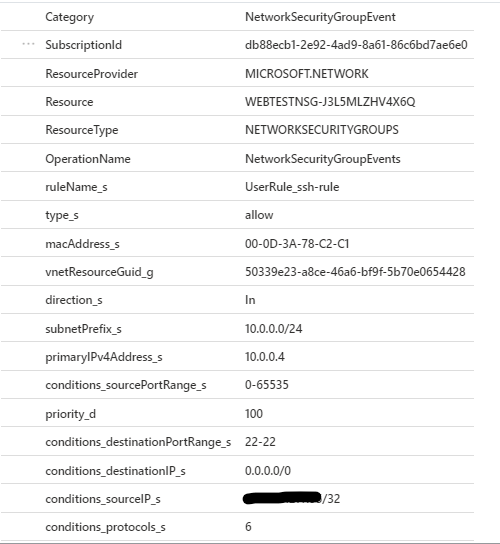Click the NETWORKSECURITYGROUPS resource type value
This screenshot has width=500, height=544.
click(x=322, y=130)
